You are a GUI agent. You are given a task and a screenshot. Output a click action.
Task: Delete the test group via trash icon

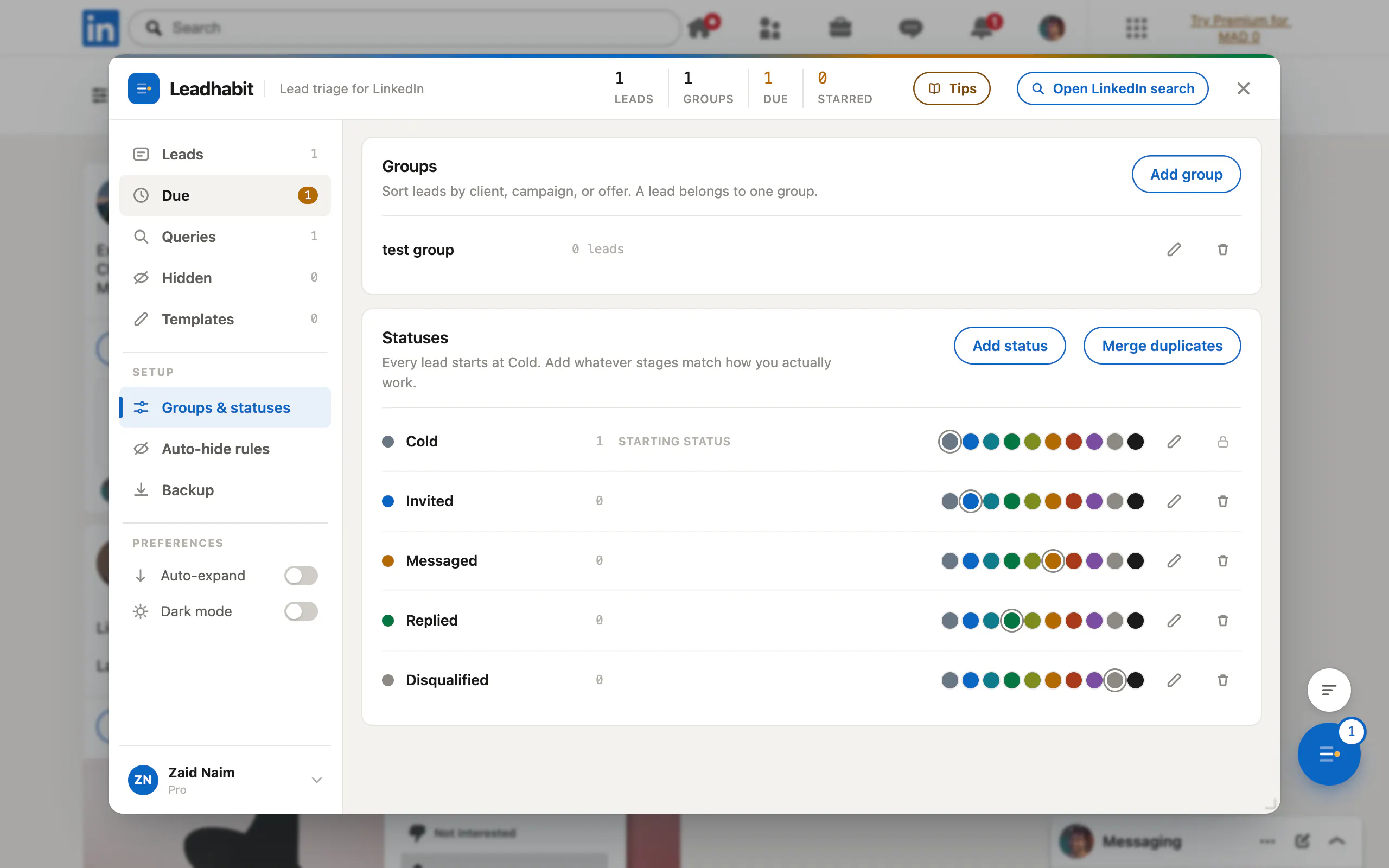[x=1222, y=249]
